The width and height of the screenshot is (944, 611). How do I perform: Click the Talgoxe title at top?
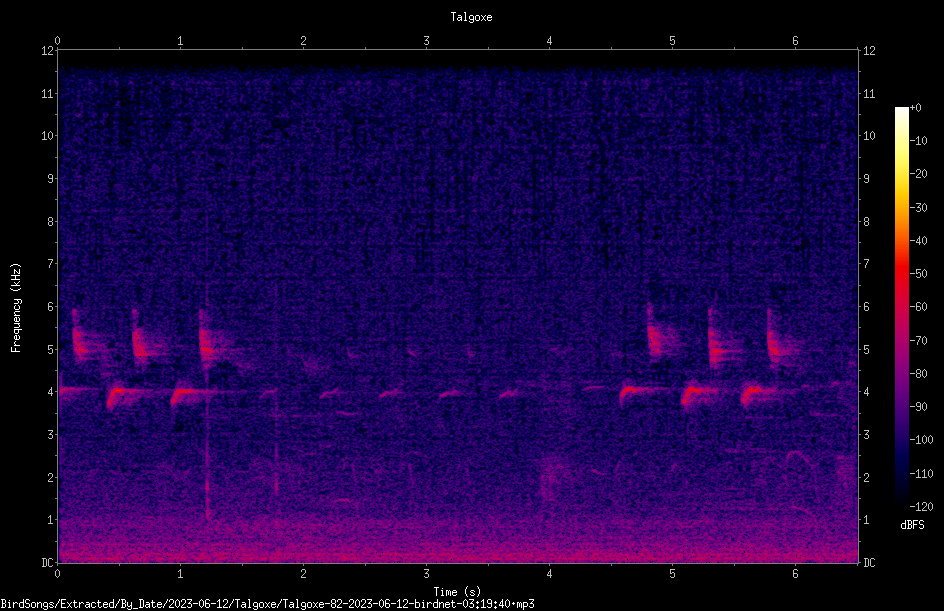(x=471, y=17)
